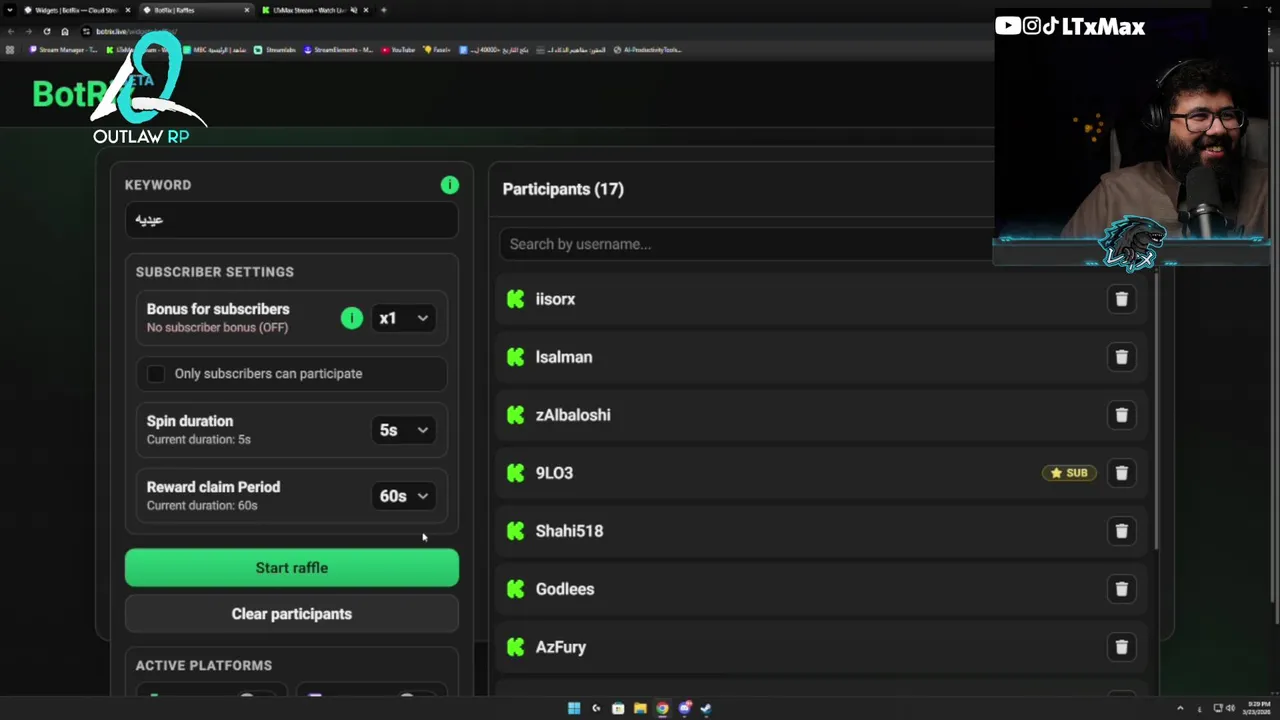The height and width of the screenshot is (720, 1280).
Task: Open the browser tab search dropdown
Action: 10,10
